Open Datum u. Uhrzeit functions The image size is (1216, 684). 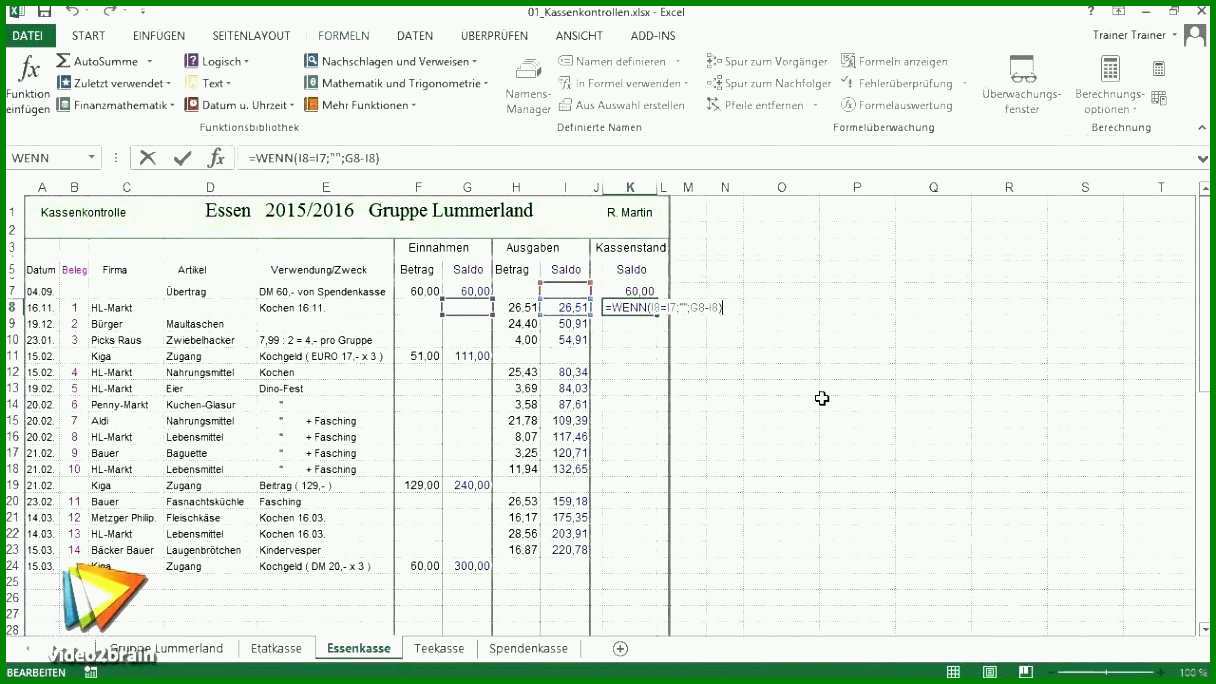[x=240, y=105]
